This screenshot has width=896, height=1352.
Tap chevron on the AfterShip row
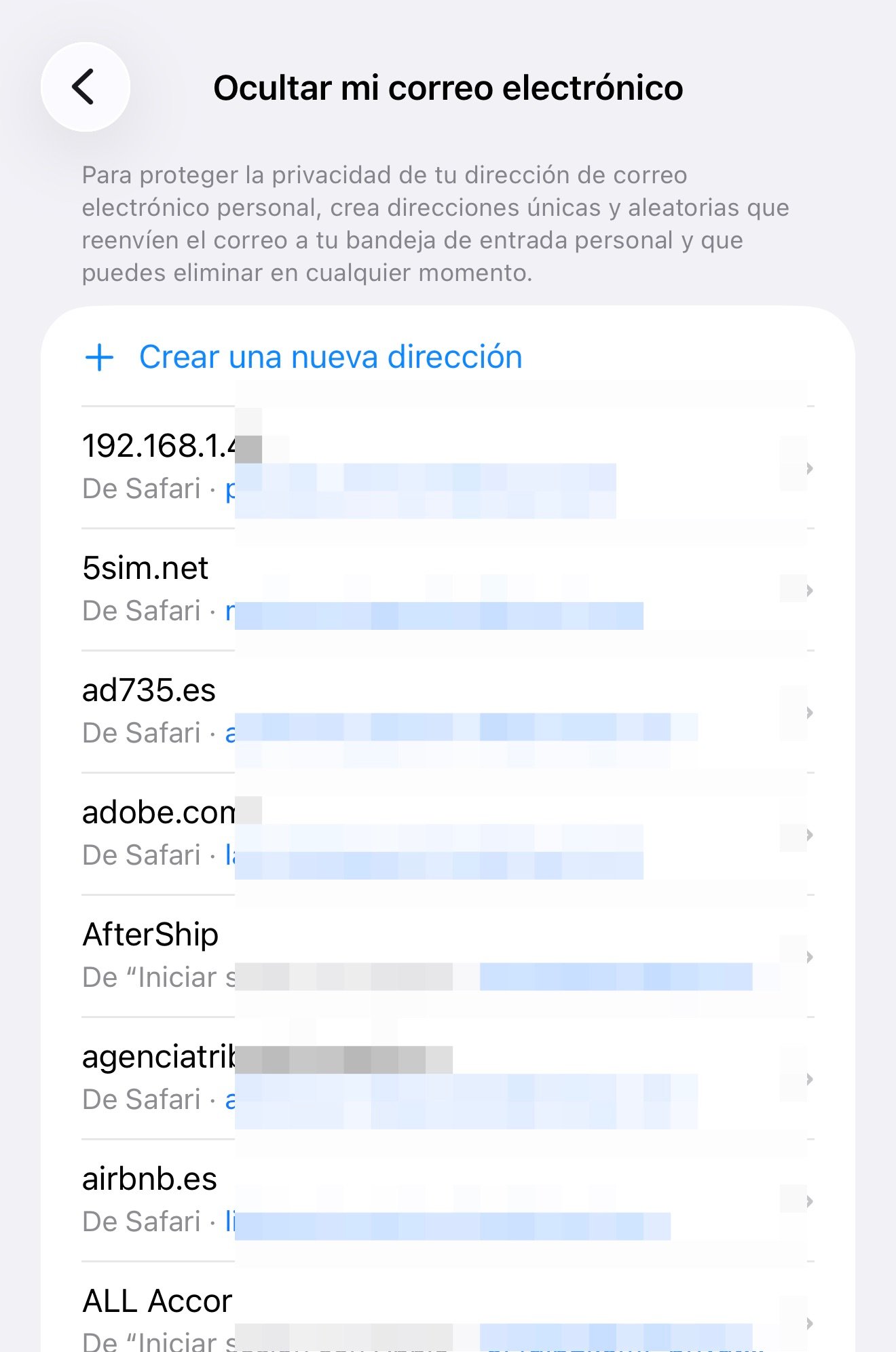click(x=809, y=957)
